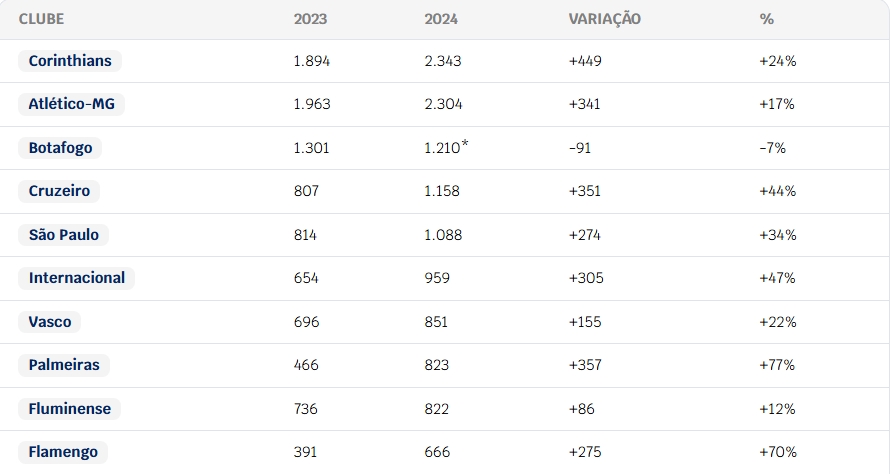The height and width of the screenshot is (474, 891).
Task: Click Corinthians 2.343 value for 2024
Action: click(443, 61)
